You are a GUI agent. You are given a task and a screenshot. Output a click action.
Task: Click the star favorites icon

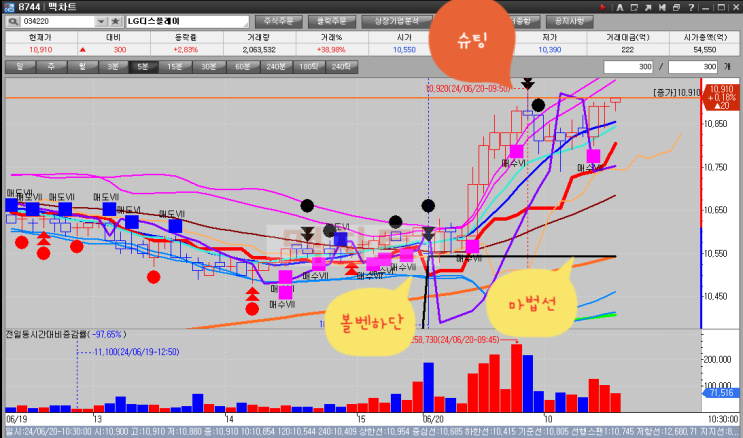(x=115, y=21)
